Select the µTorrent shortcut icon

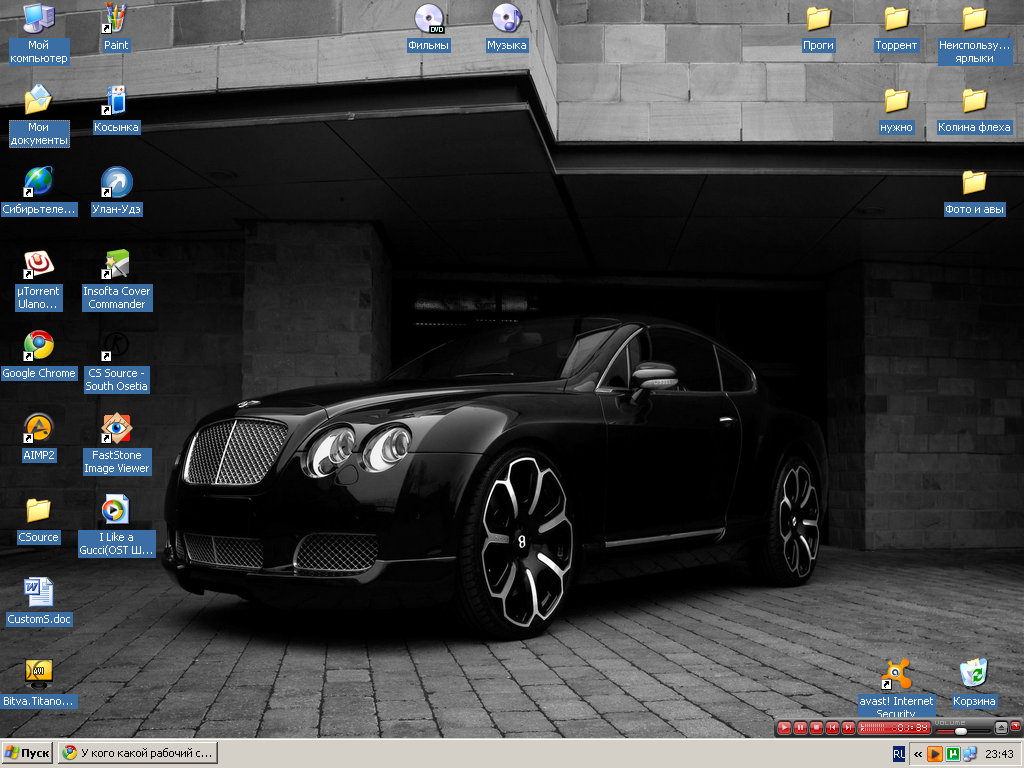(38, 264)
